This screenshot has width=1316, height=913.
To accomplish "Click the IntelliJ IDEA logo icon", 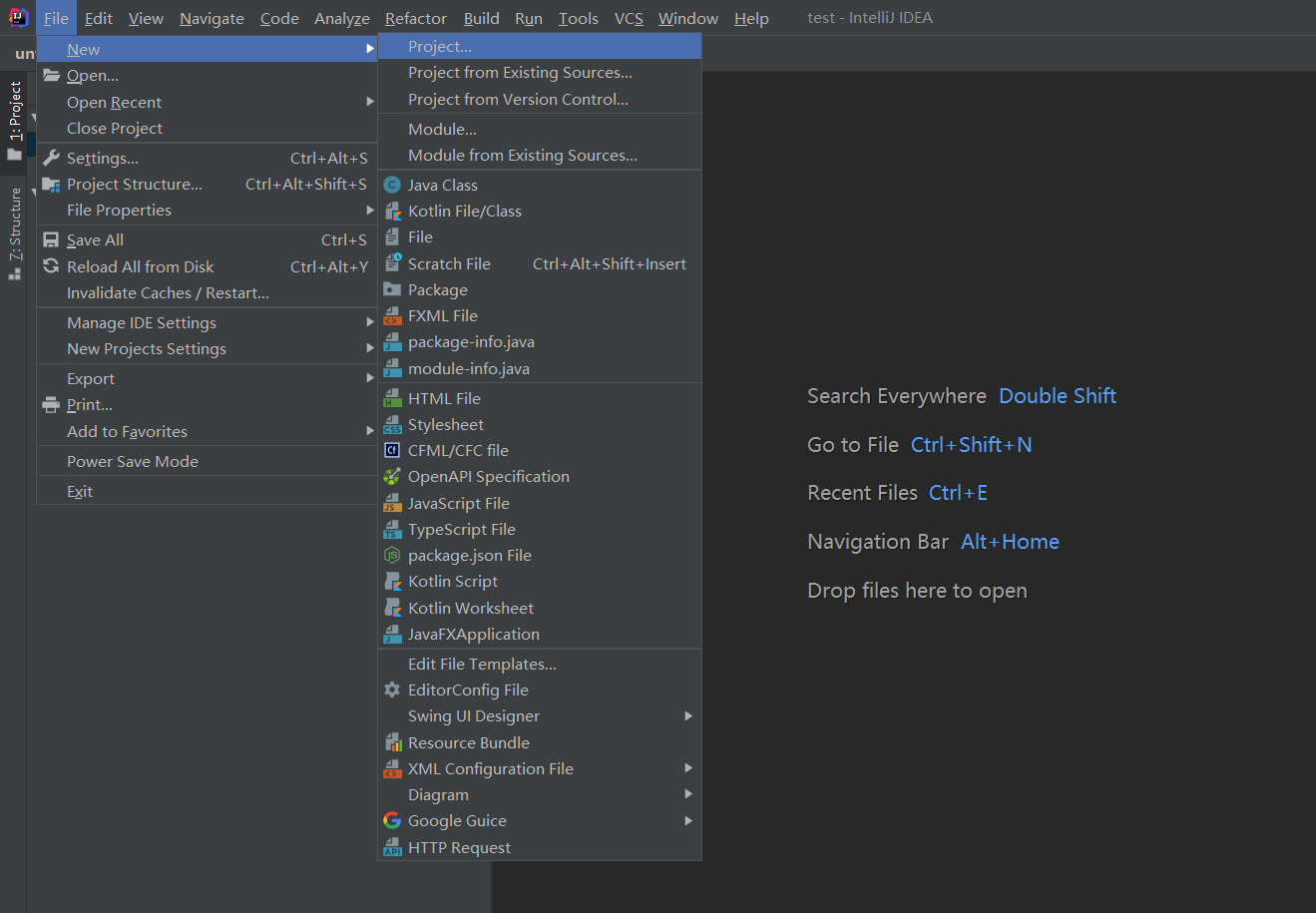I will pos(19,17).
